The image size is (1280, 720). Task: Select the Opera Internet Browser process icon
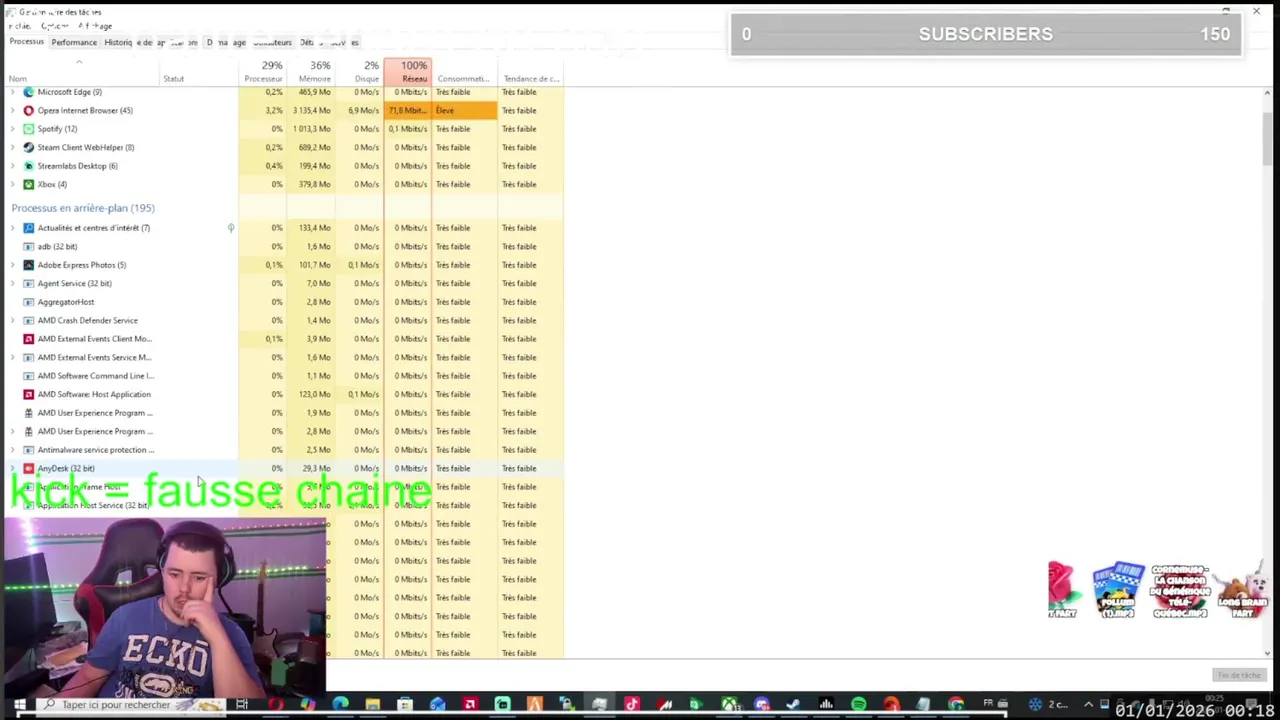tap(28, 110)
